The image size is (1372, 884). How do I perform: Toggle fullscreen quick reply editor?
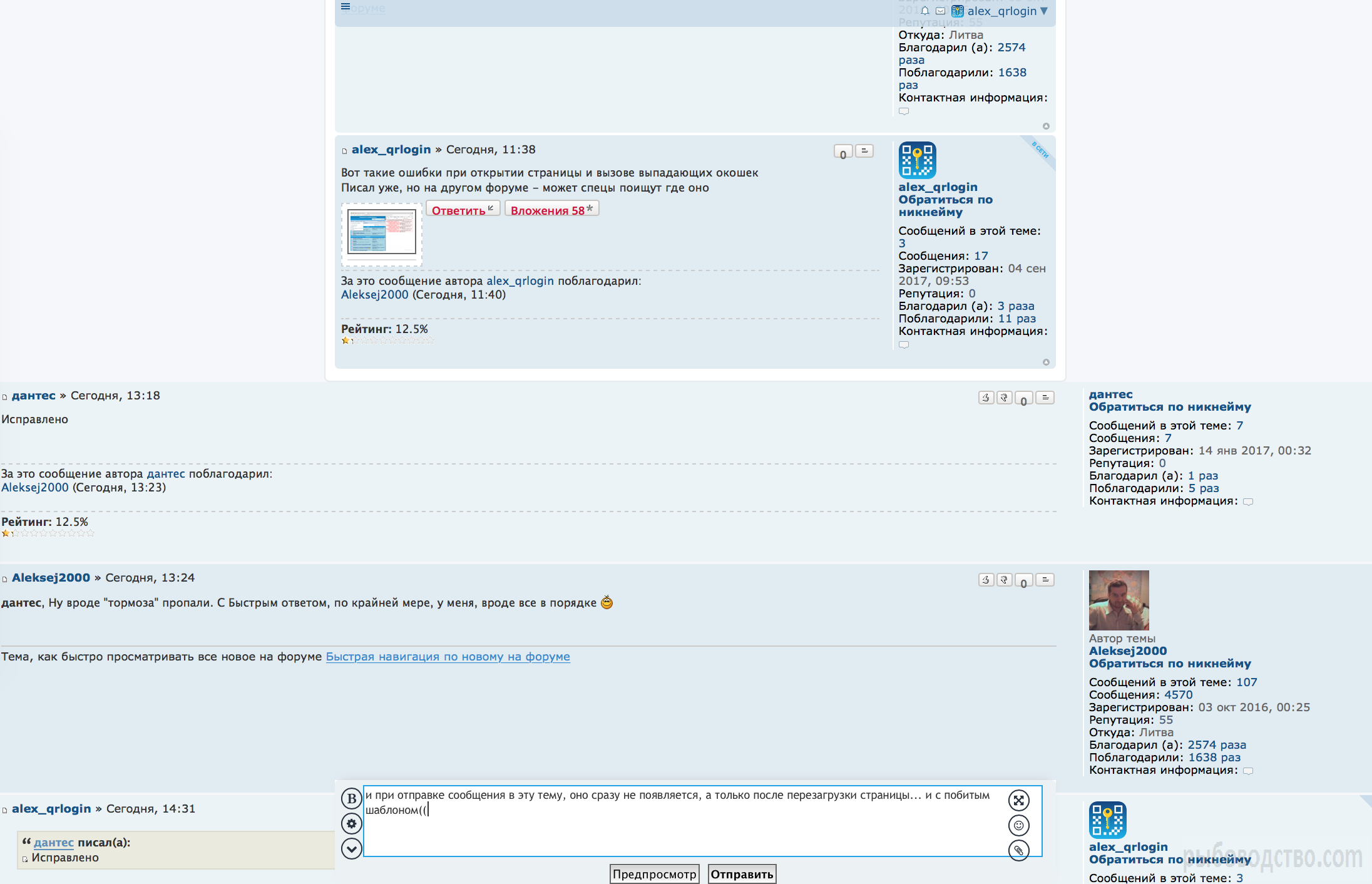(x=1018, y=800)
